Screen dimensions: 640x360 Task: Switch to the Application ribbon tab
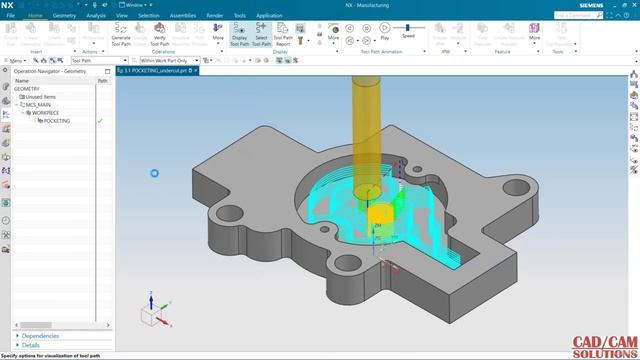point(269,16)
